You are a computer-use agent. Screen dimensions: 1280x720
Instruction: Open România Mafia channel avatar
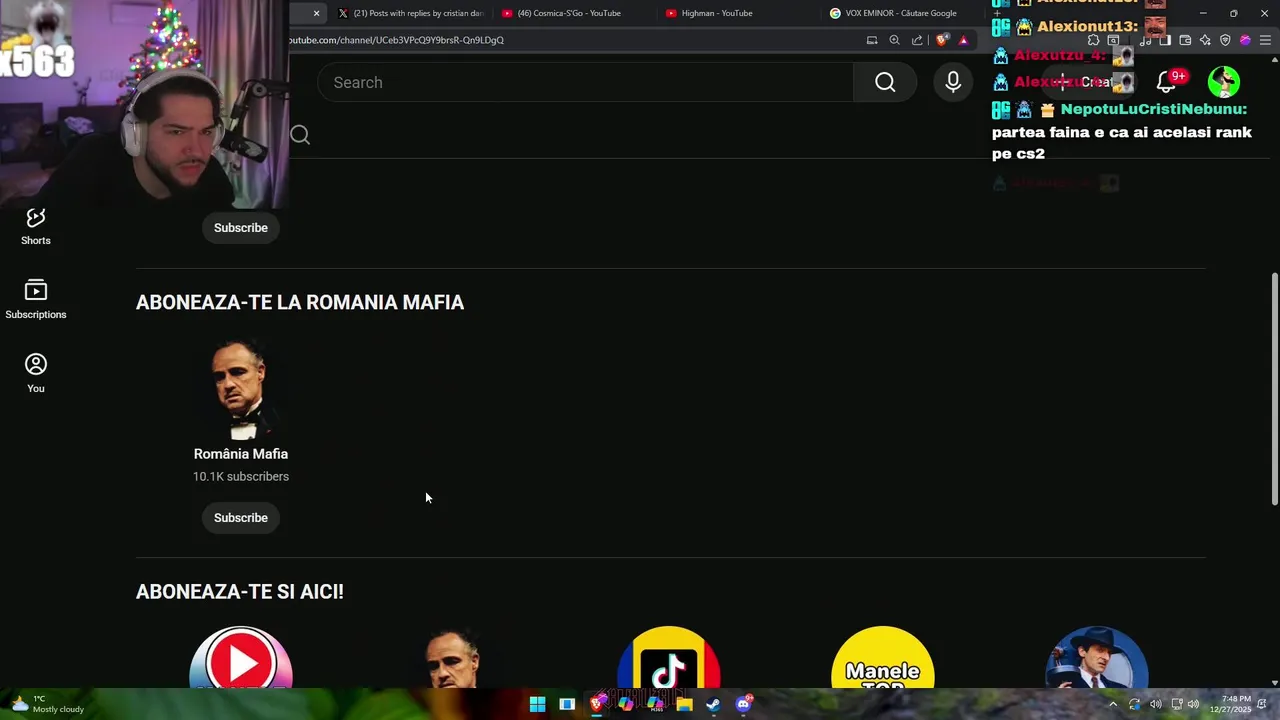click(241, 389)
